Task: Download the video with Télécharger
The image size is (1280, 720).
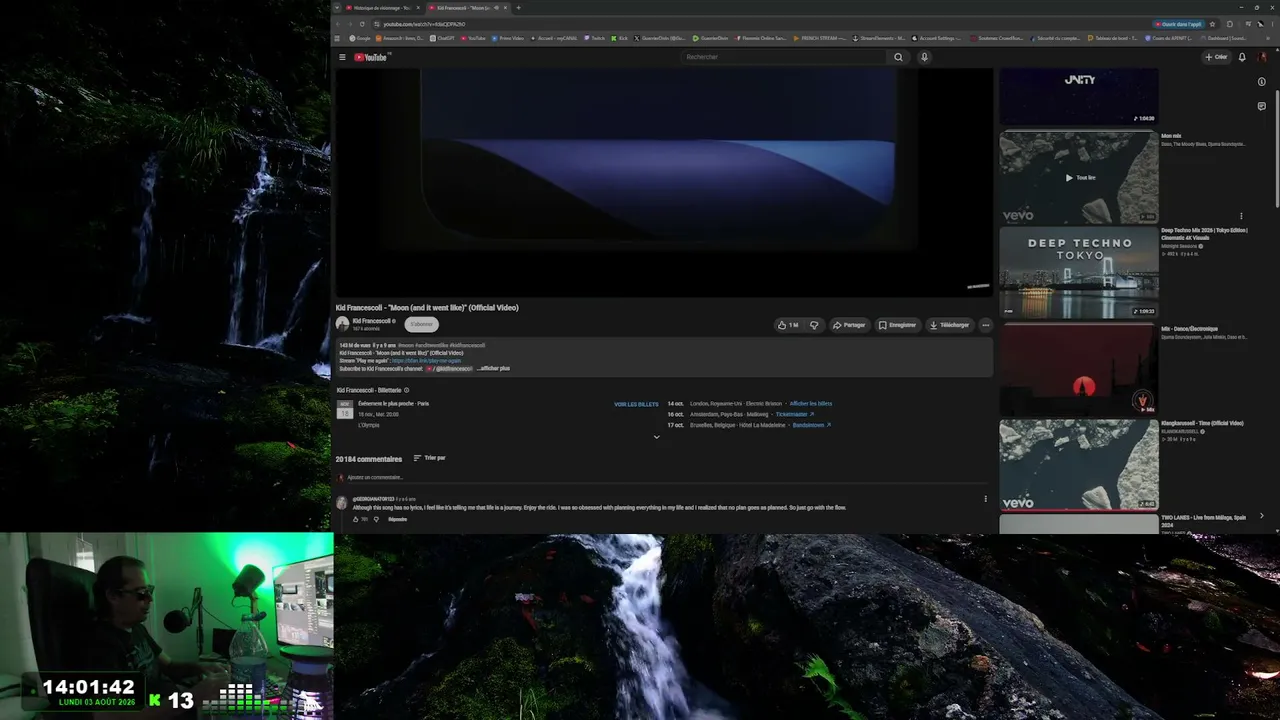Action: pyautogui.click(x=949, y=325)
